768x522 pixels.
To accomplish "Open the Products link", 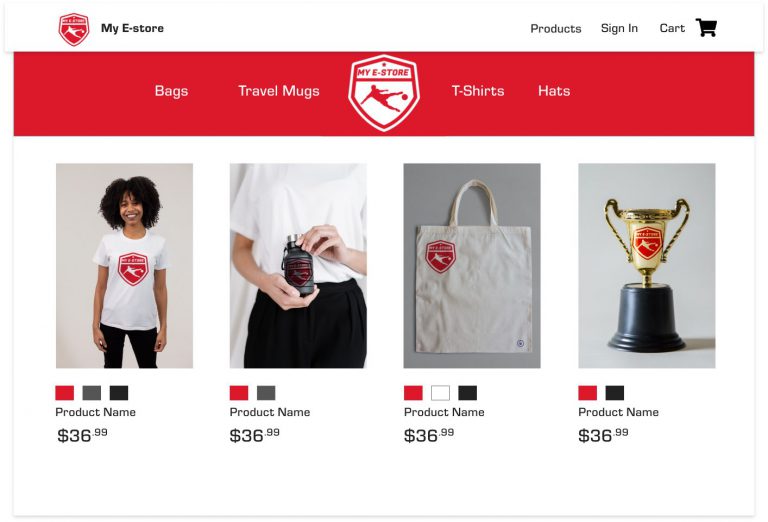I will 556,28.
